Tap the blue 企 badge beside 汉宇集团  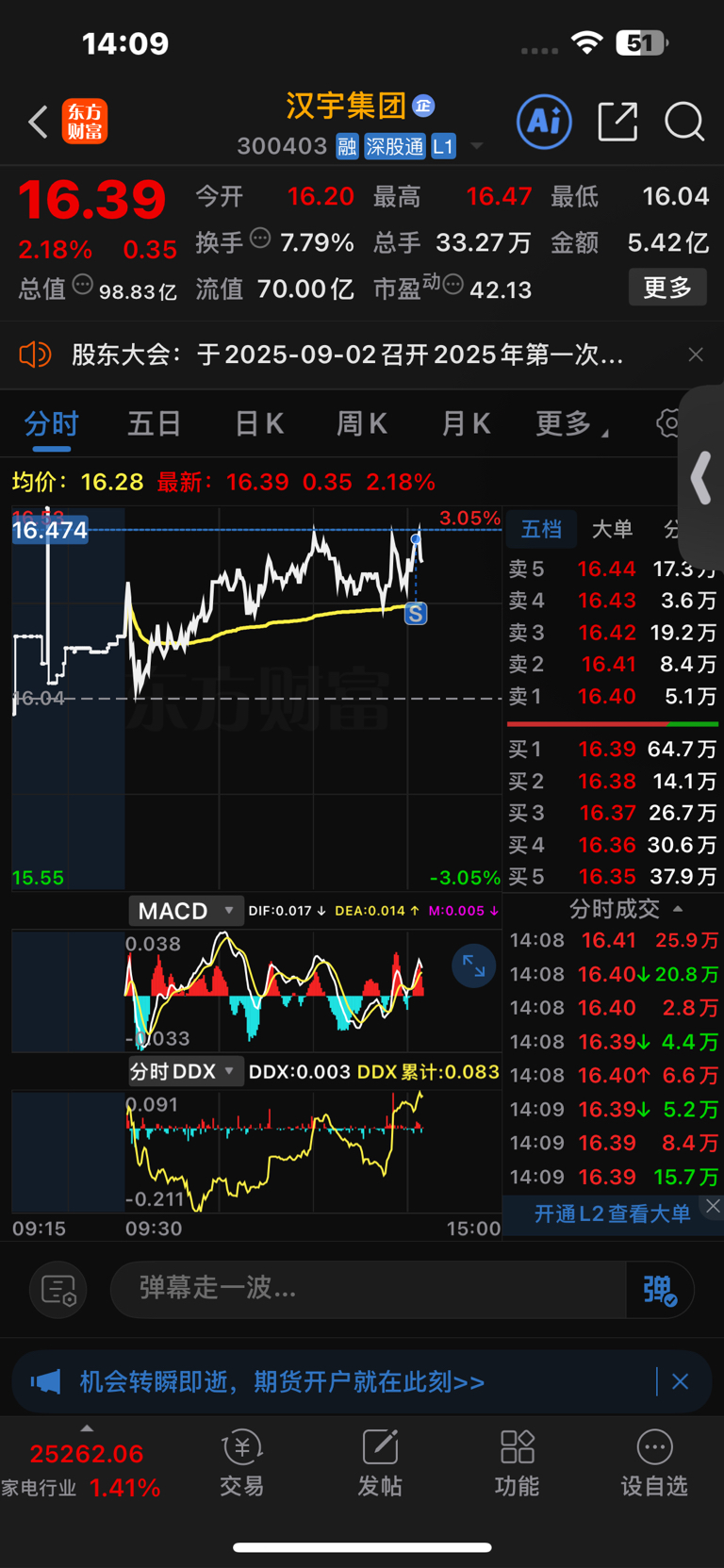click(423, 106)
